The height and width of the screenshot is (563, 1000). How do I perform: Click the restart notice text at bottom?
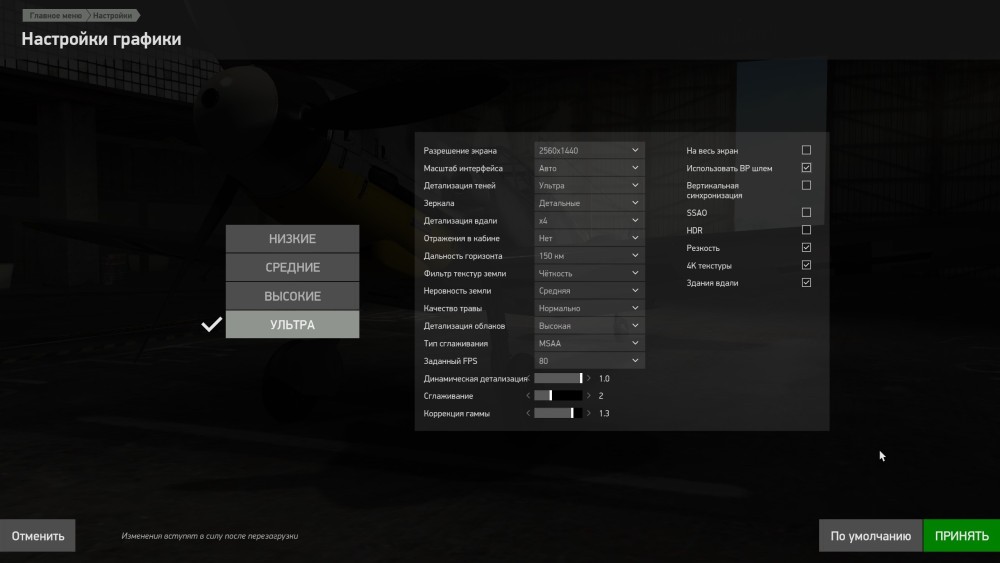click(210, 536)
